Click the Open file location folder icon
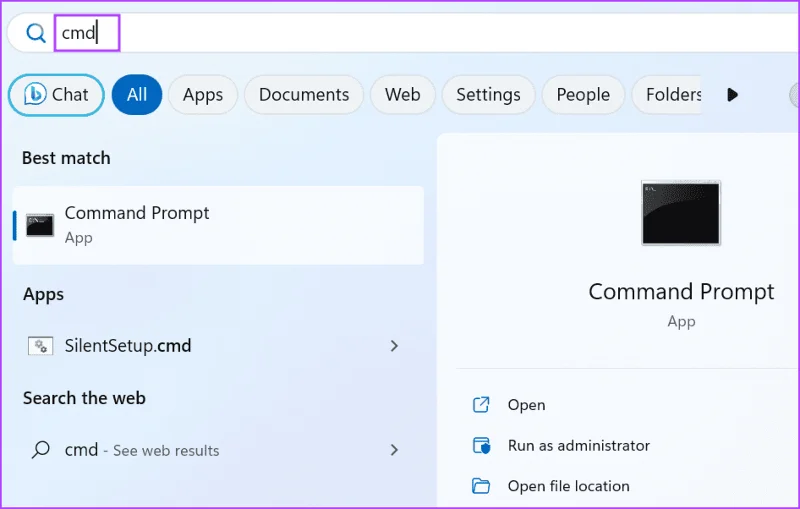Image resolution: width=800 pixels, height=509 pixels. coord(481,486)
